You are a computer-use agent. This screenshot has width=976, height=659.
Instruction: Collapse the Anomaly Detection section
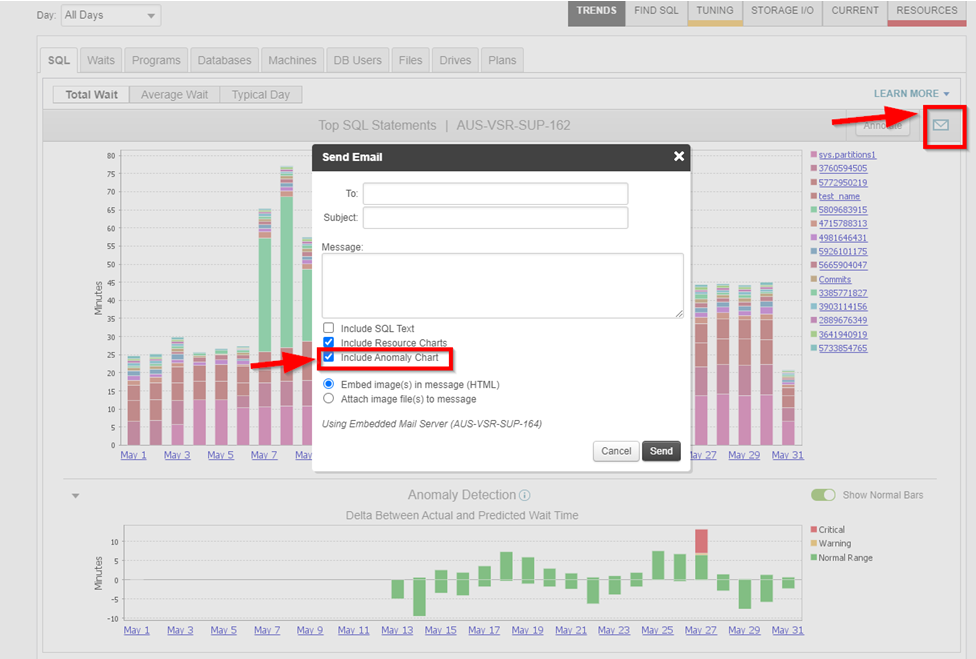[75, 496]
